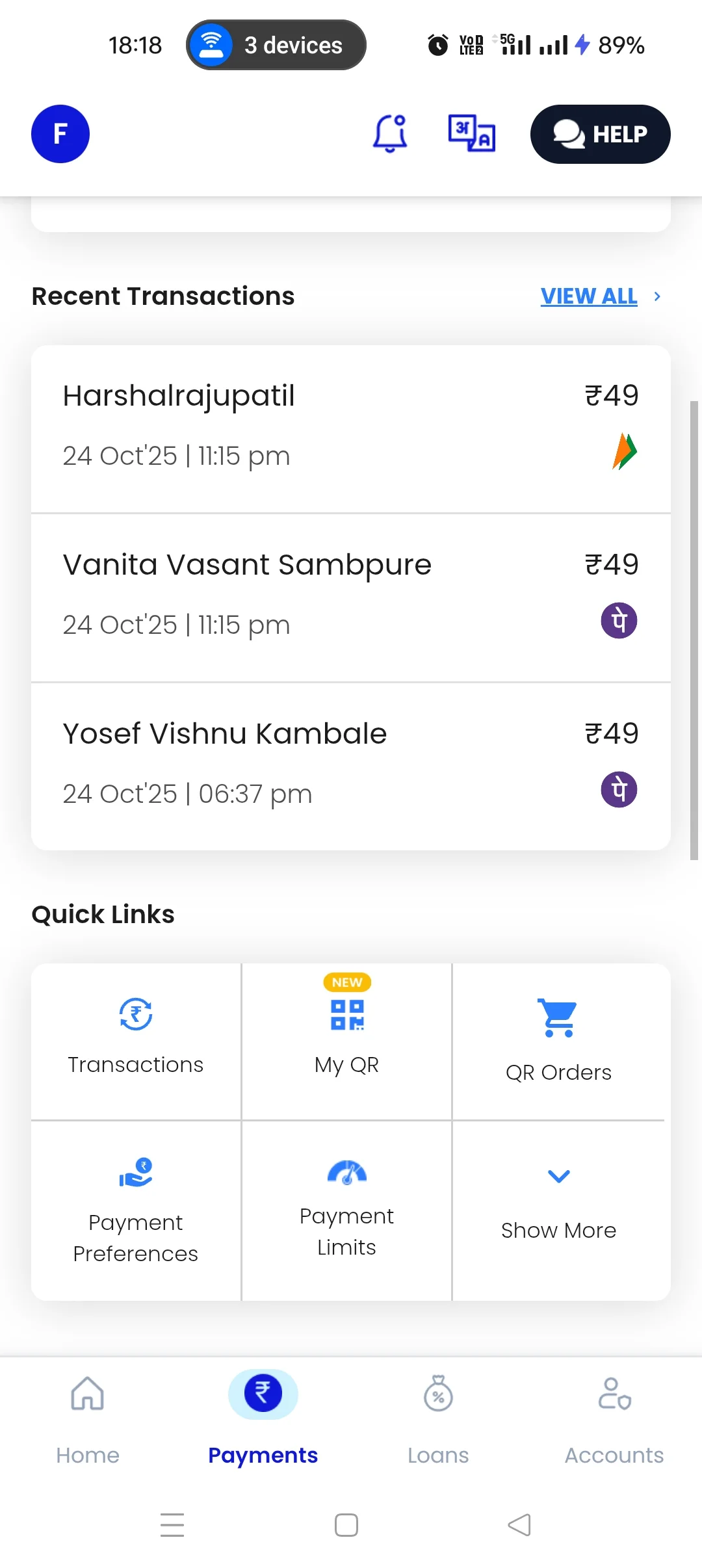Image resolution: width=702 pixels, height=1568 pixels.
Task: Open Payment Limits gauge icon
Action: 347,1173
